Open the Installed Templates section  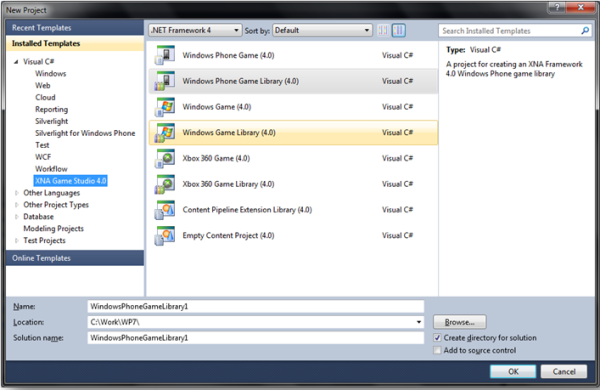pyautogui.click(x=75, y=43)
